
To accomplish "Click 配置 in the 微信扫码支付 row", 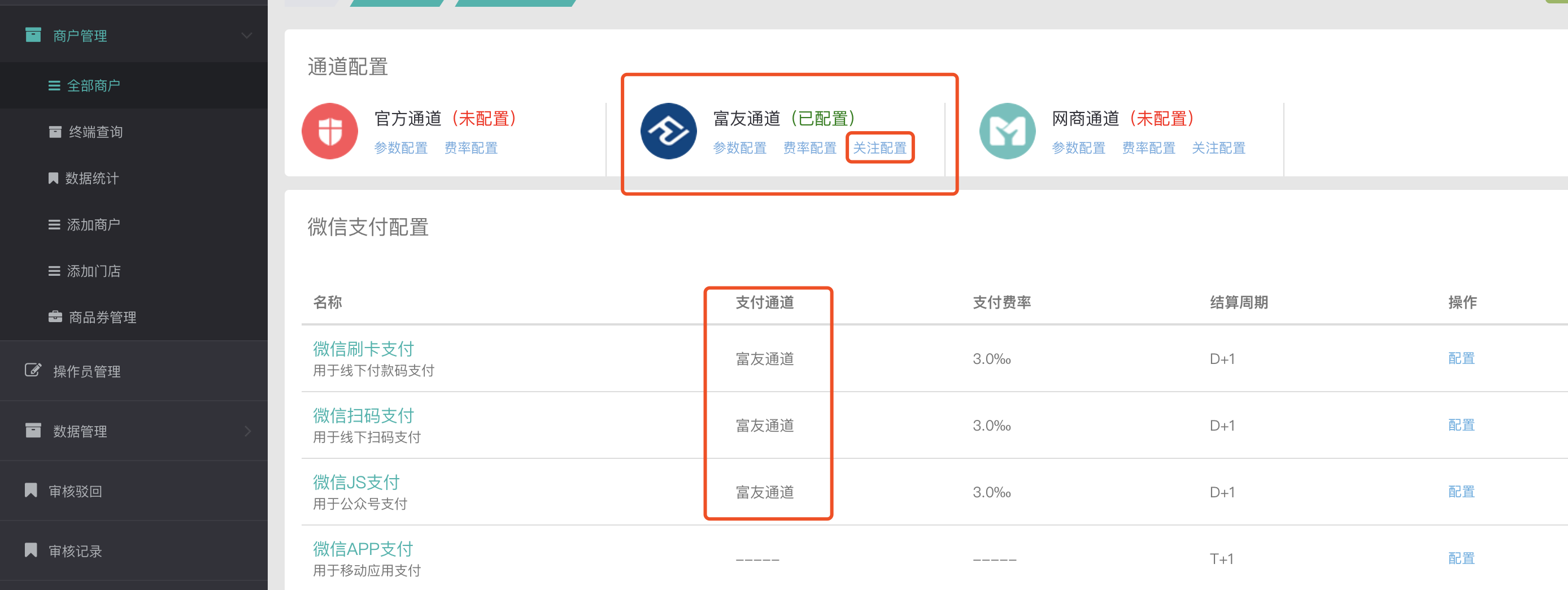I will [x=1461, y=425].
